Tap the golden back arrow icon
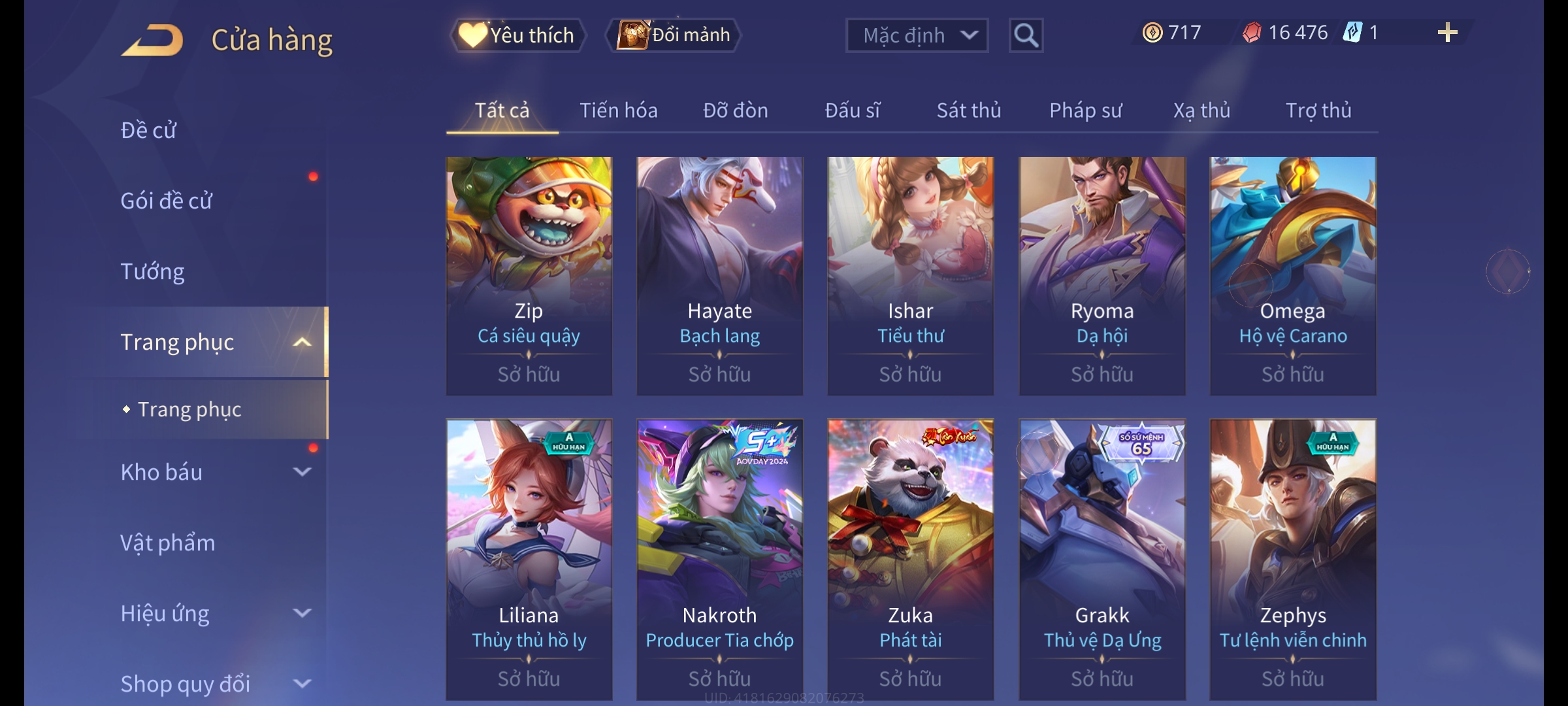This screenshot has width=1568, height=706. [x=152, y=40]
